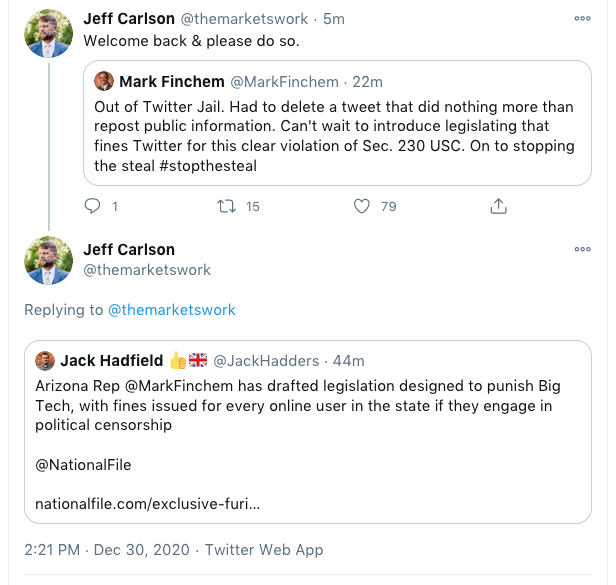Open the @themarketswork reply link
The height and width of the screenshot is (585, 616).
[171, 310]
